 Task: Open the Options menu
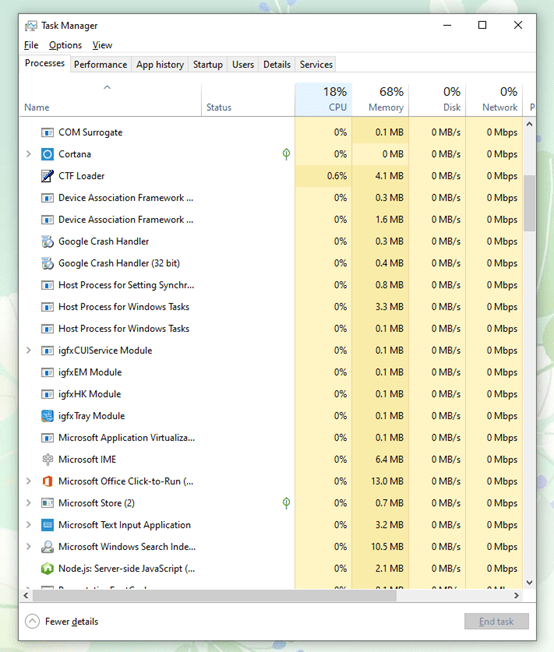(x=65, y=45)
